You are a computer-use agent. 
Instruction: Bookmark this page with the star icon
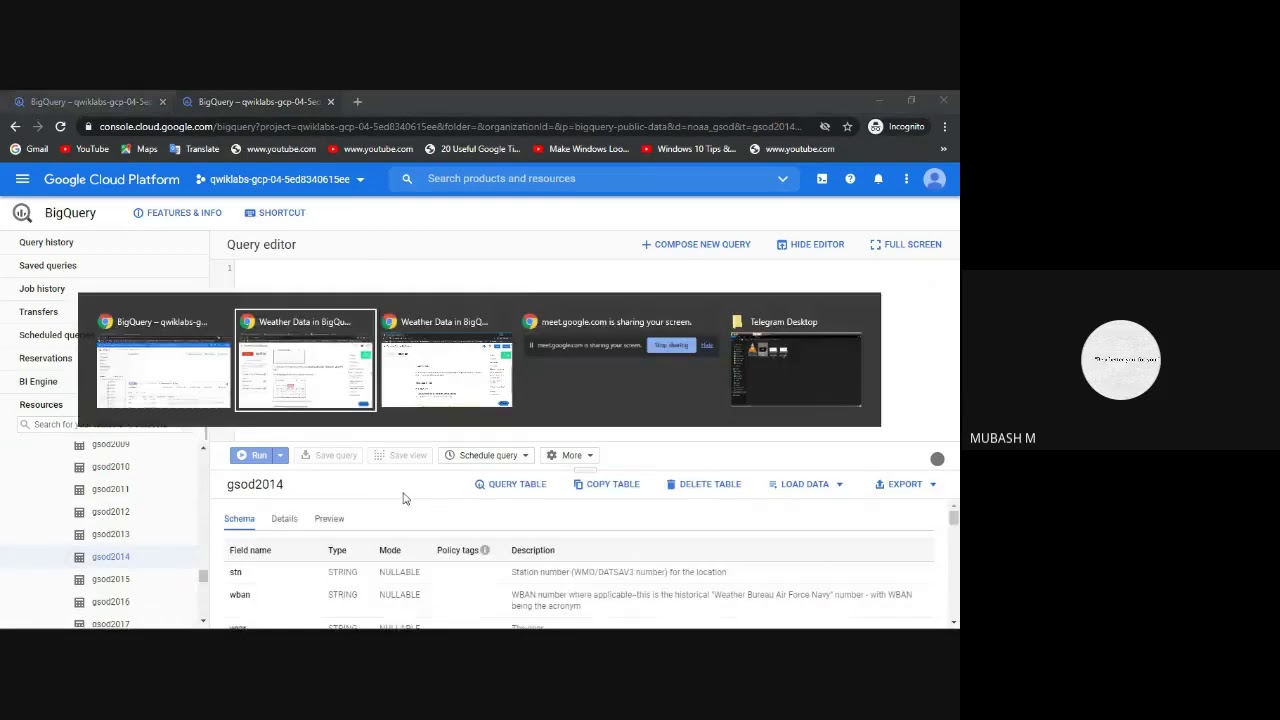(847, 126)
